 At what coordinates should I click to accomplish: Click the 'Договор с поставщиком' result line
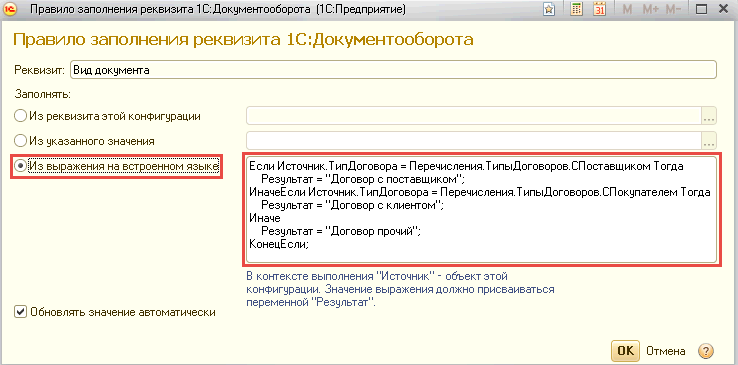point(363,179)
